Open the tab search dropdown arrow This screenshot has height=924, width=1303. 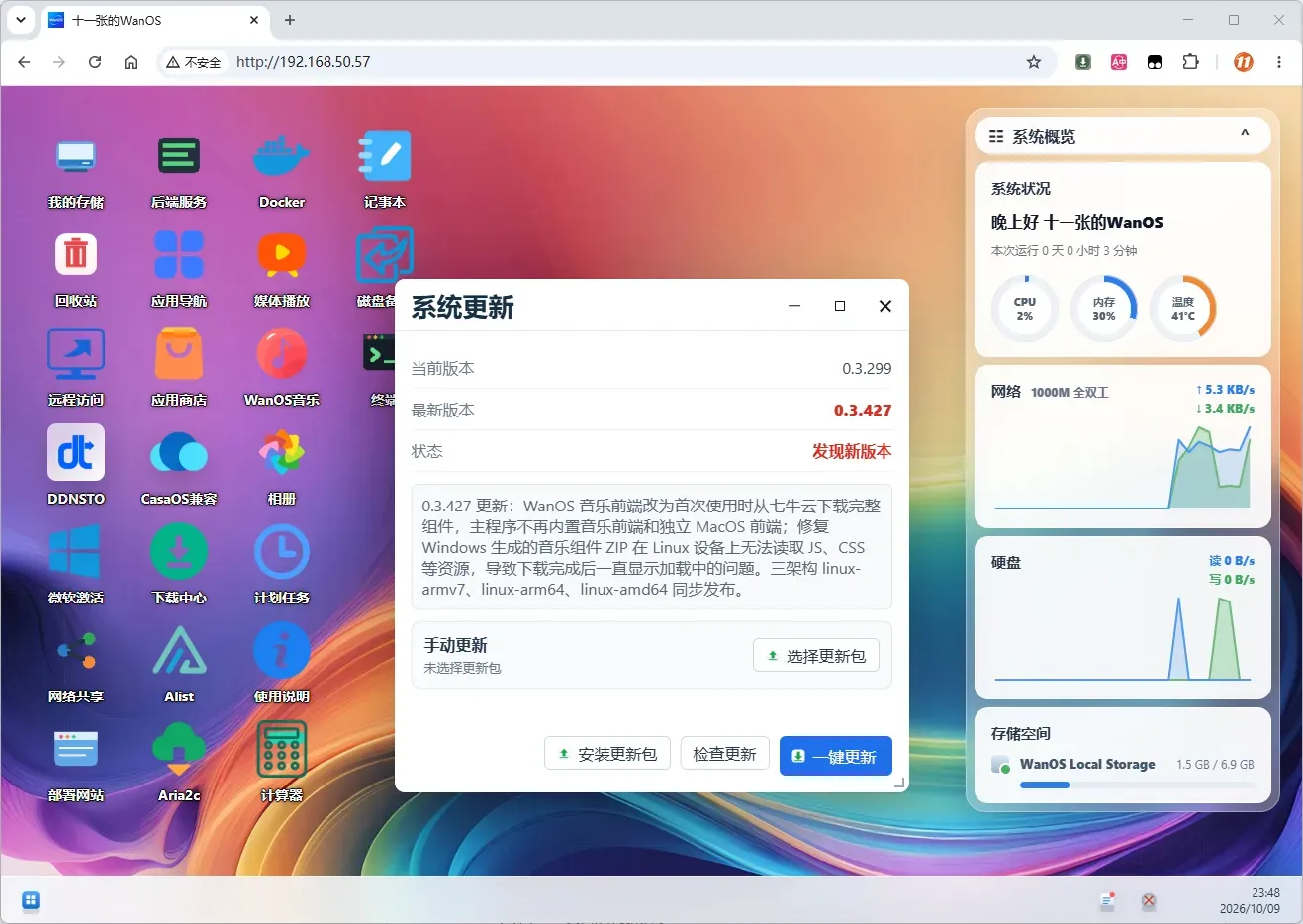[x=20, y=20]
